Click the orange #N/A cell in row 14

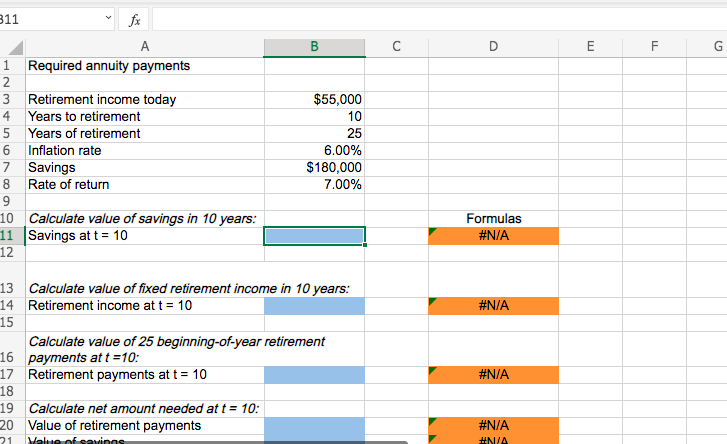point(493,306)
